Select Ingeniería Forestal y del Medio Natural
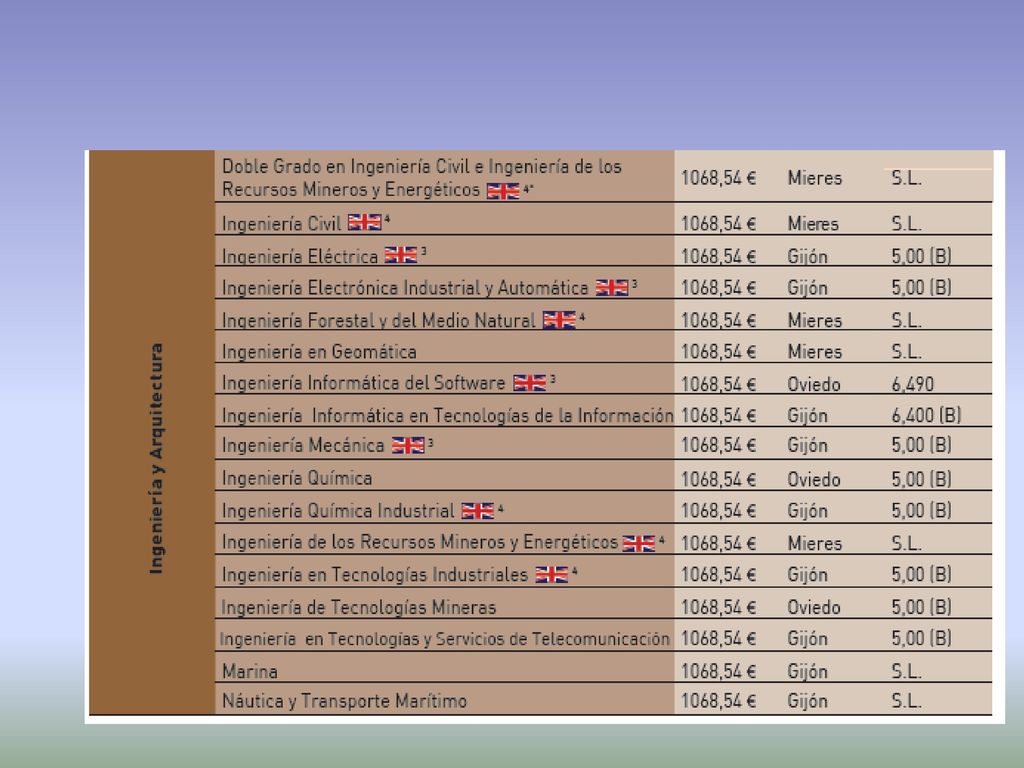 pos(378,321)
